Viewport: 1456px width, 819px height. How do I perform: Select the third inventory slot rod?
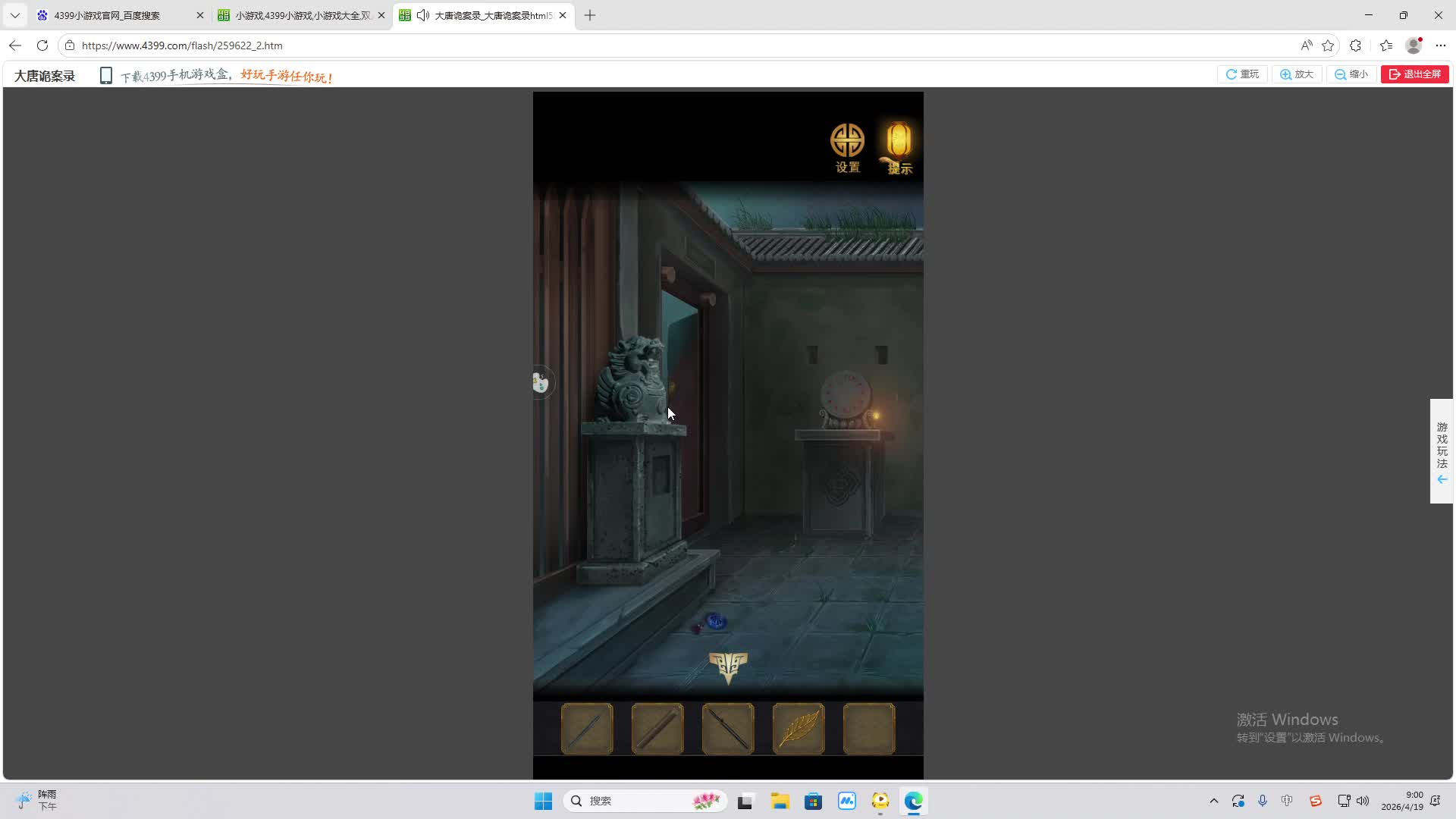(728, 729)
